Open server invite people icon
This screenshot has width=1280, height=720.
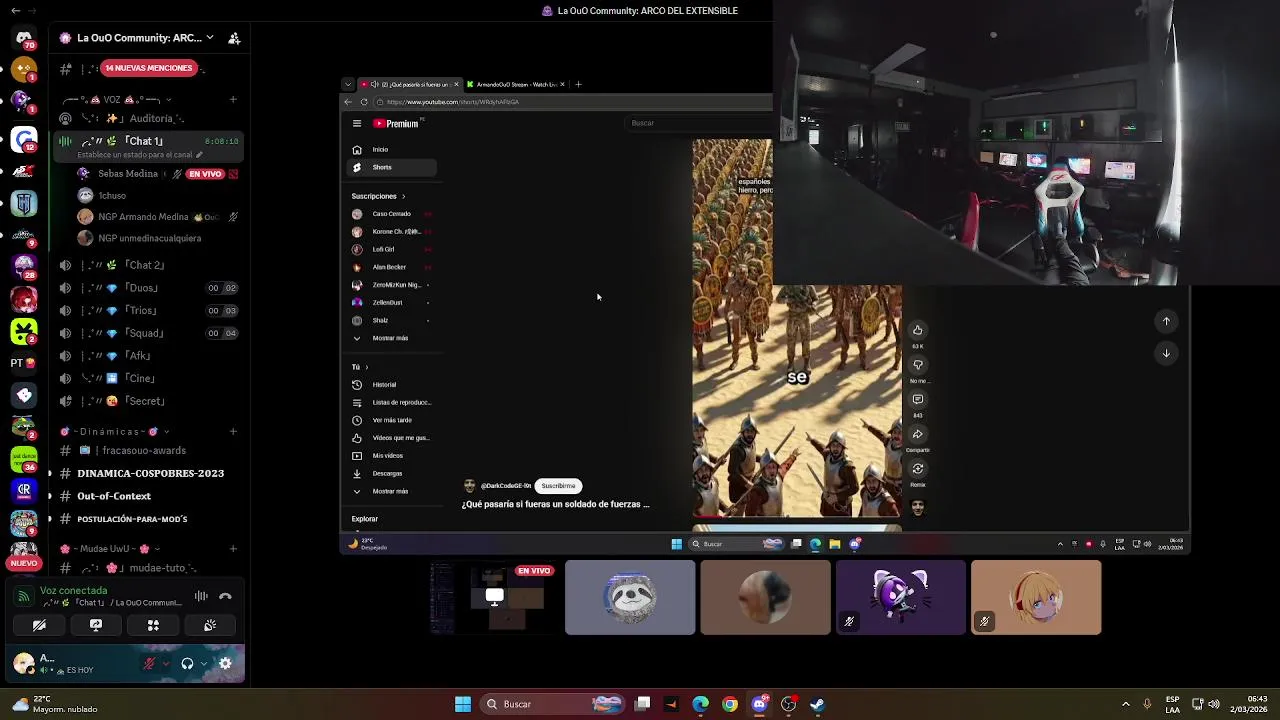tap(234, 38)
